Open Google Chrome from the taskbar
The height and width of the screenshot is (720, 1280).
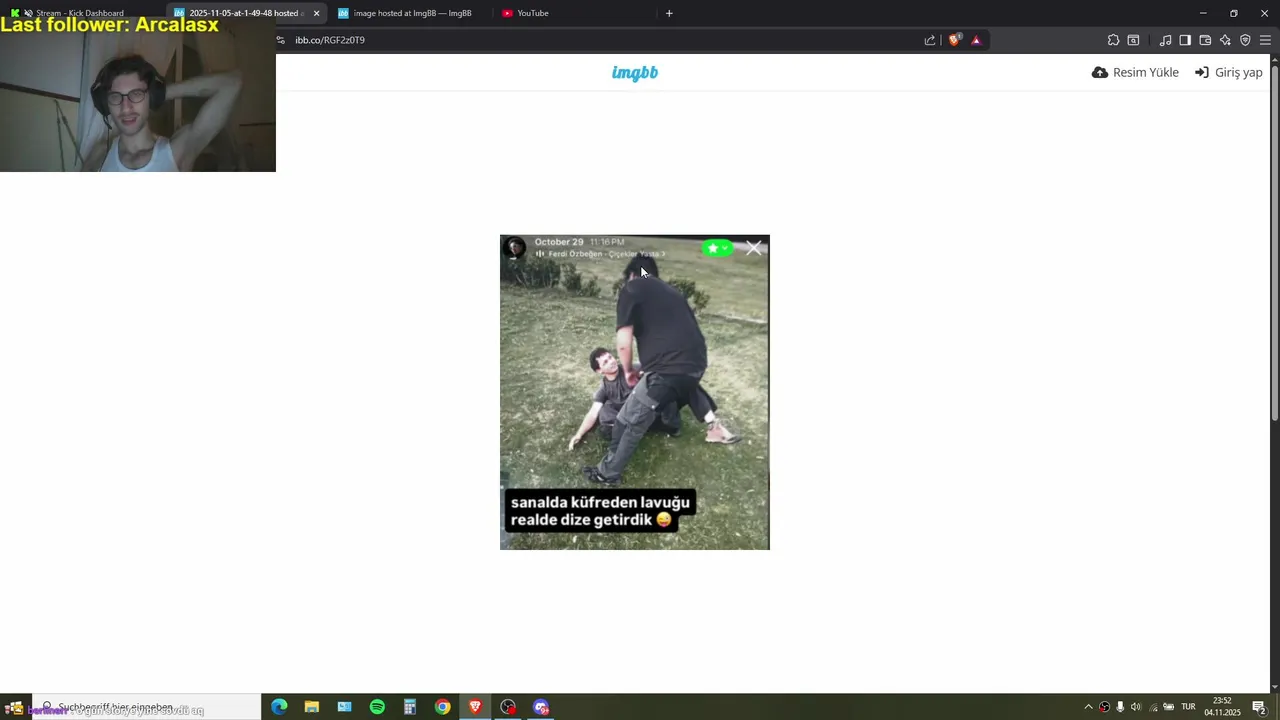[442, 707]
